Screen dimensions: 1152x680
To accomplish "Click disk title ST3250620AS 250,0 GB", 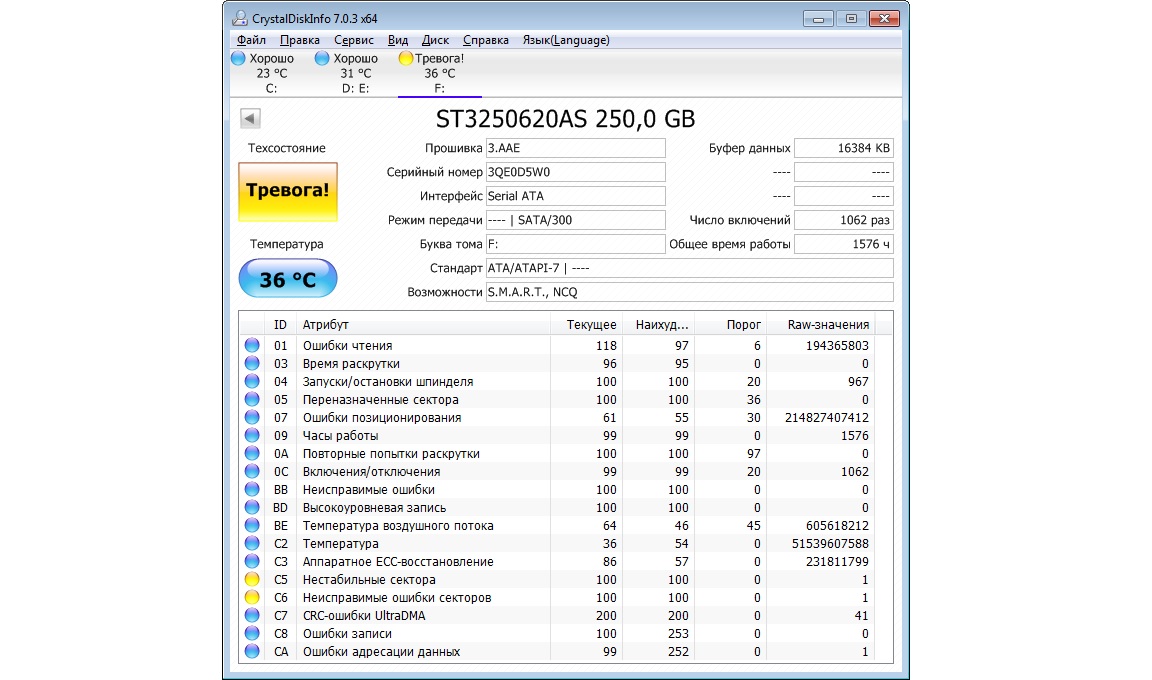I will point(565,119).
